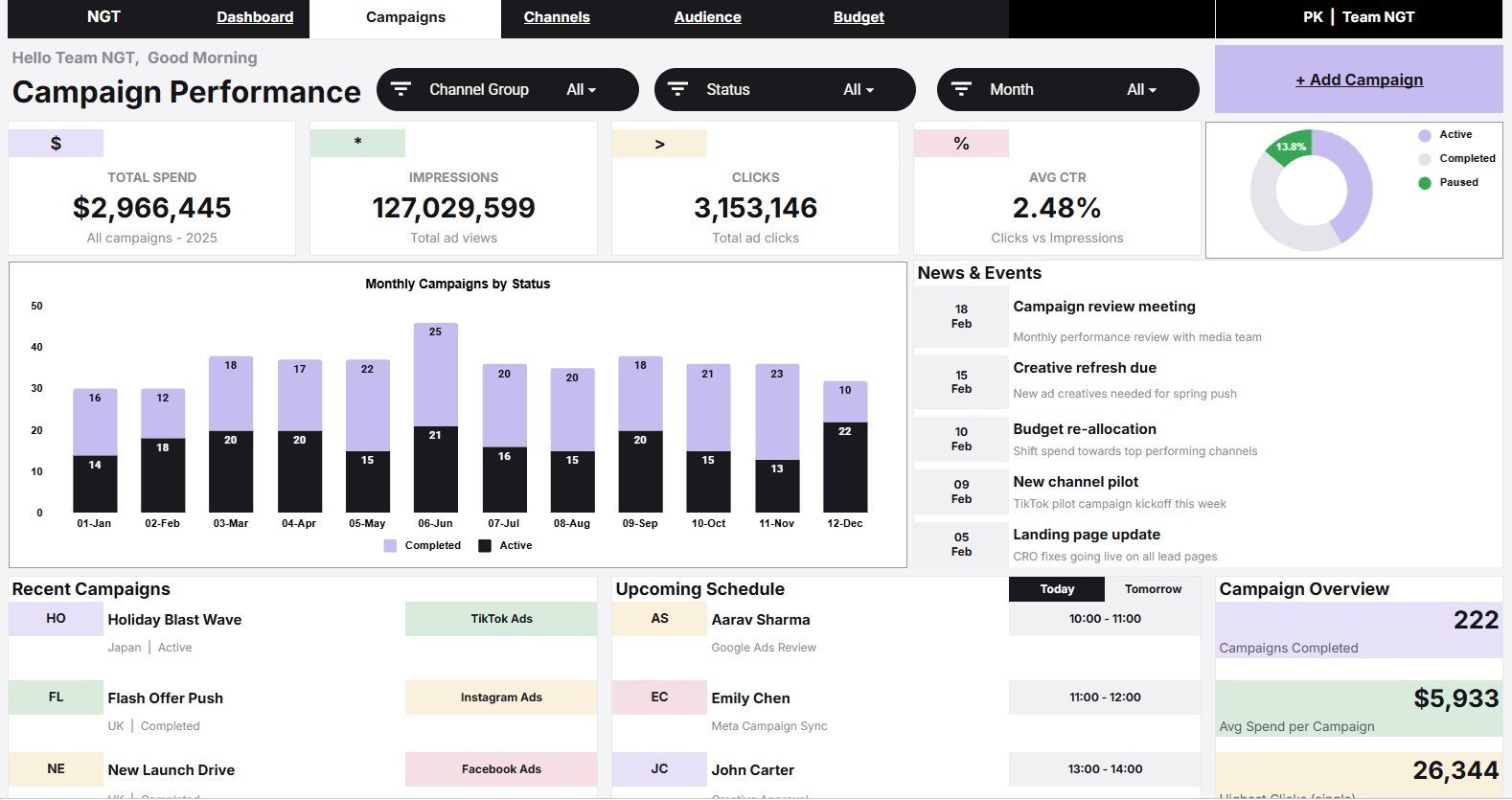Click the Channel Group filter icon

click(401, 89)
